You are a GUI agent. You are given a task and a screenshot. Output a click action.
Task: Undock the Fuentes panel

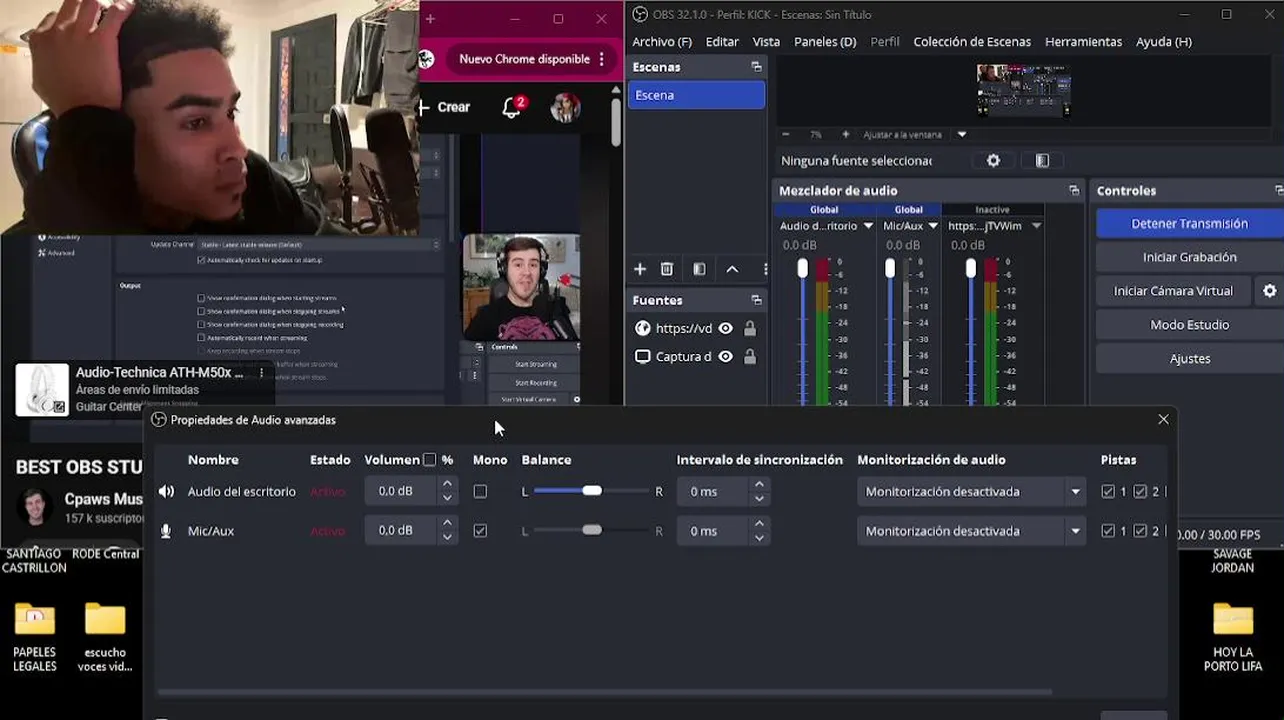tap(756, 300)
